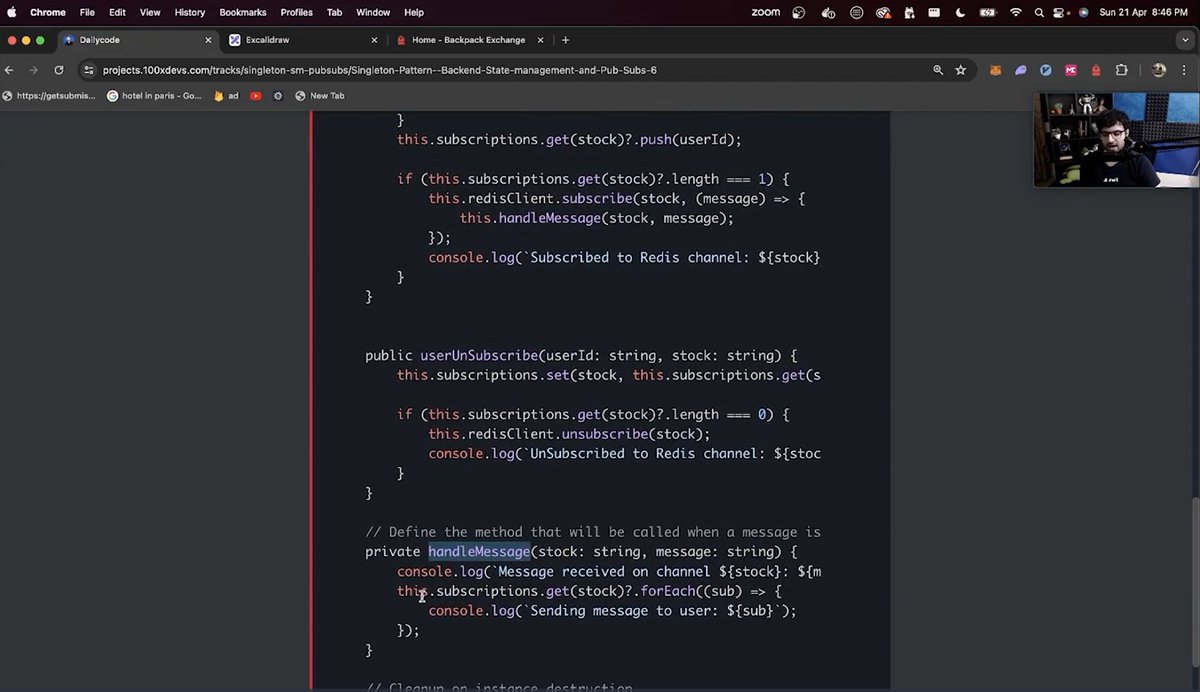Open the Chrome application menu

coord(48,12)
